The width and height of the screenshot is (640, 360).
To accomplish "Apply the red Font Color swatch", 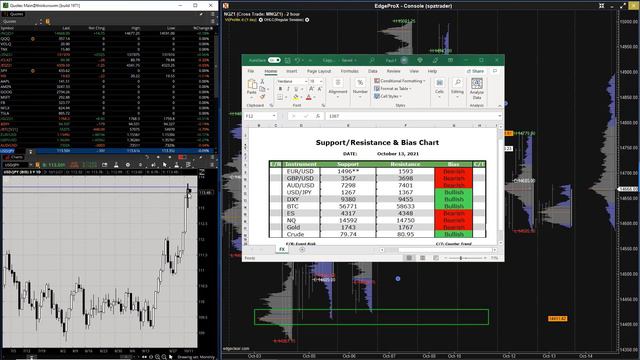I will [308, 97].
